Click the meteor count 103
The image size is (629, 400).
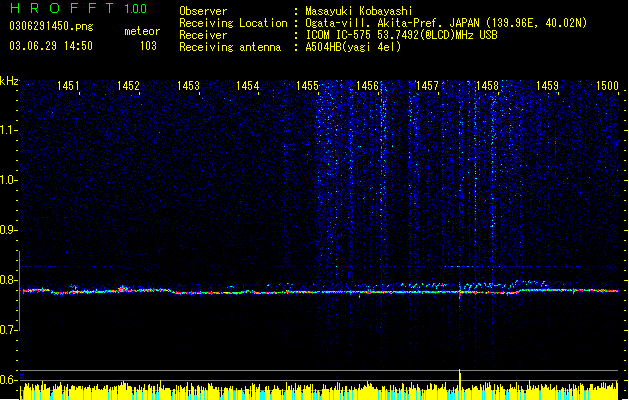pyautogui.click(x=148, y=46)
